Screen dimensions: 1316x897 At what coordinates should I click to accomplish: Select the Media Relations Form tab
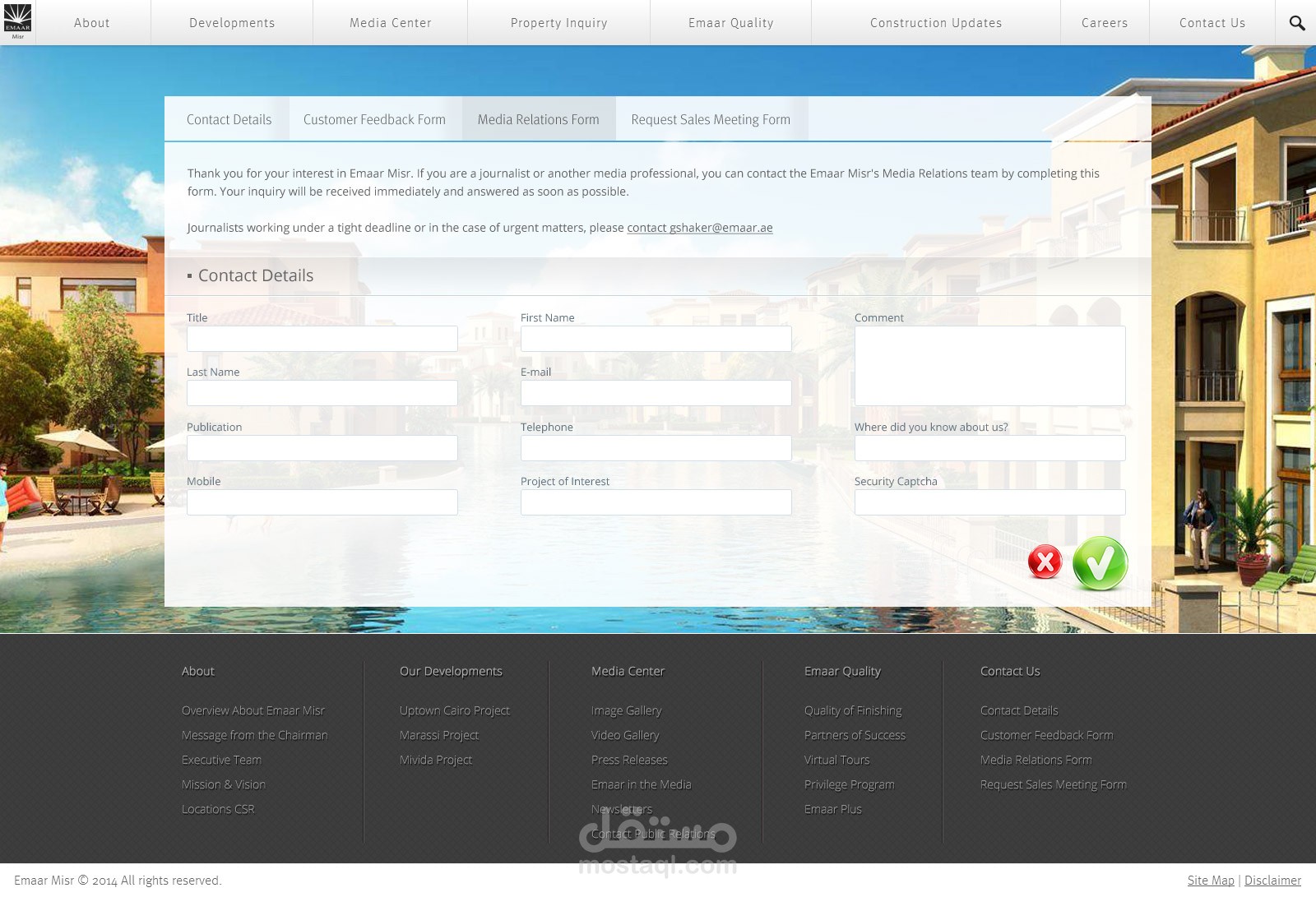click(539, 119)
